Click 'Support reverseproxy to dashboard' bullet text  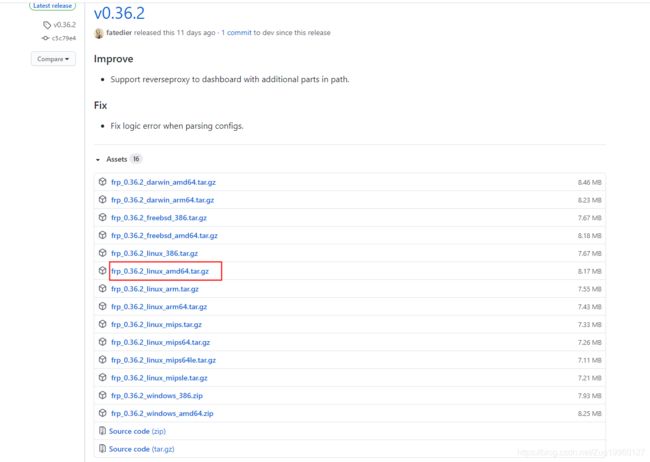pyautogui.click(x=230, y=79)
